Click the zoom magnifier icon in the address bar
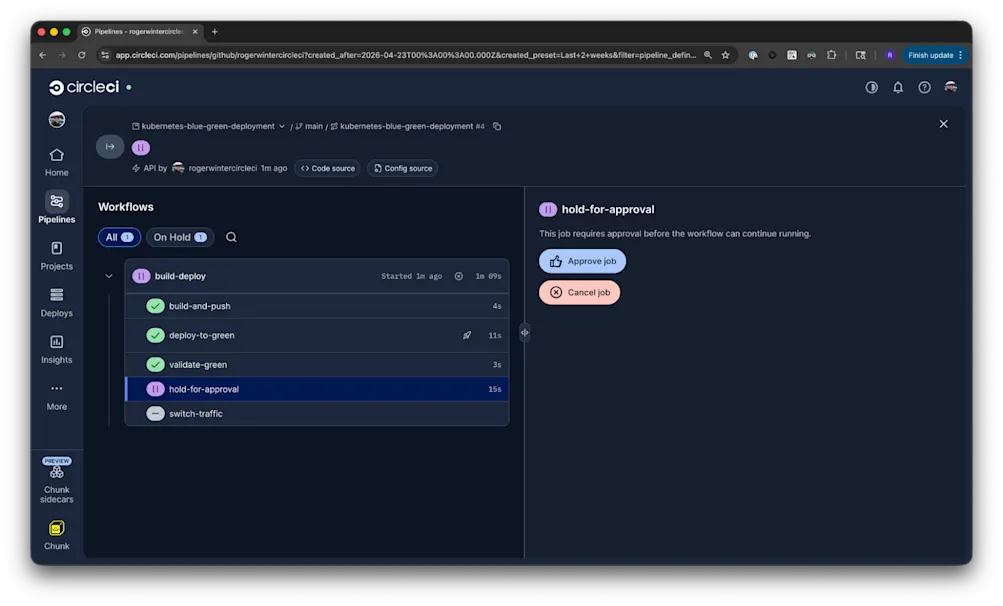Image resolution: width=1003 pixels, height=606 pixels. [707, 55]
